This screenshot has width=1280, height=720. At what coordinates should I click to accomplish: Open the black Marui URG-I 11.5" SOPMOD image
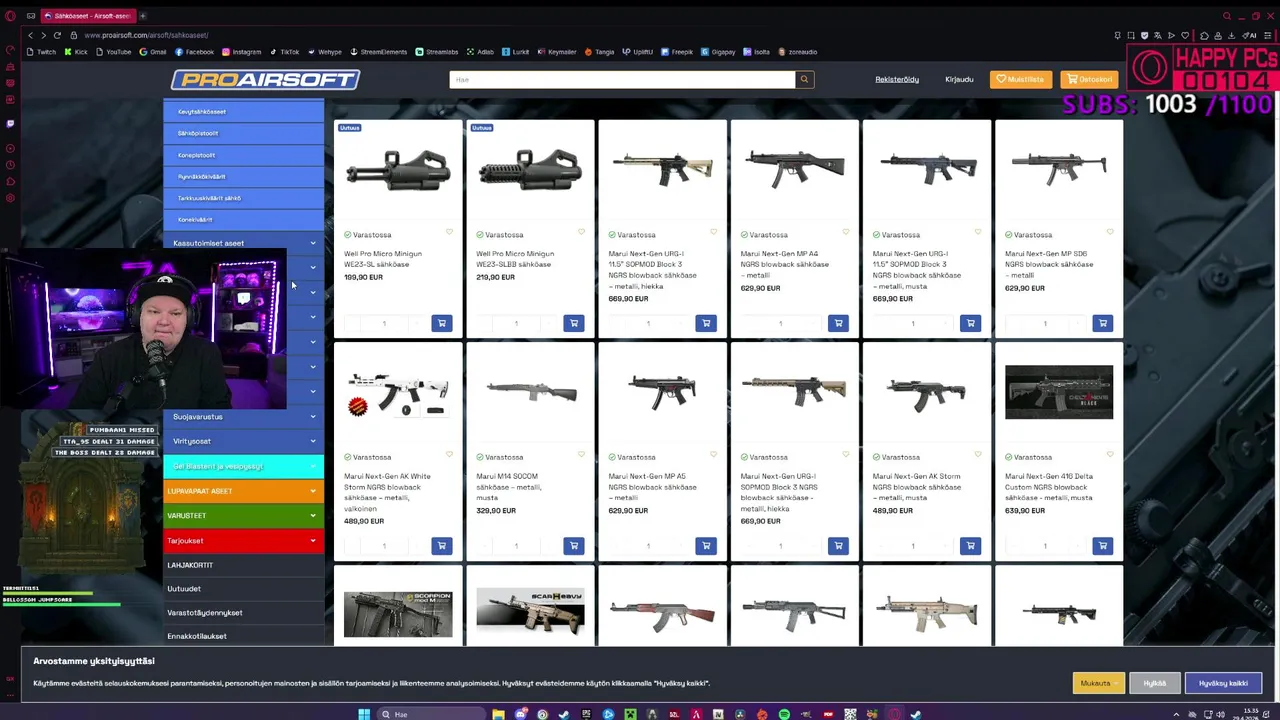(x=926, y=170)
